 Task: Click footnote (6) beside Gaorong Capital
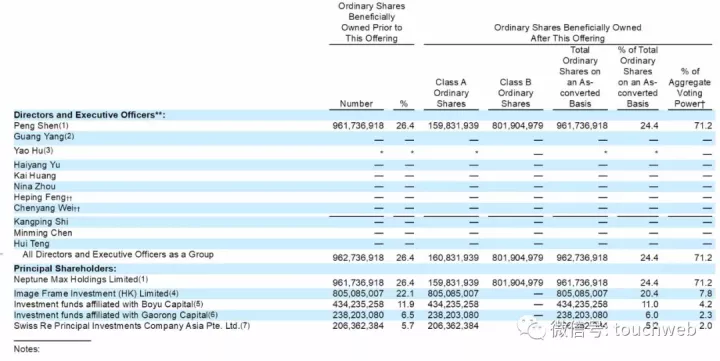pyautogui.click(x=213, y=315)
